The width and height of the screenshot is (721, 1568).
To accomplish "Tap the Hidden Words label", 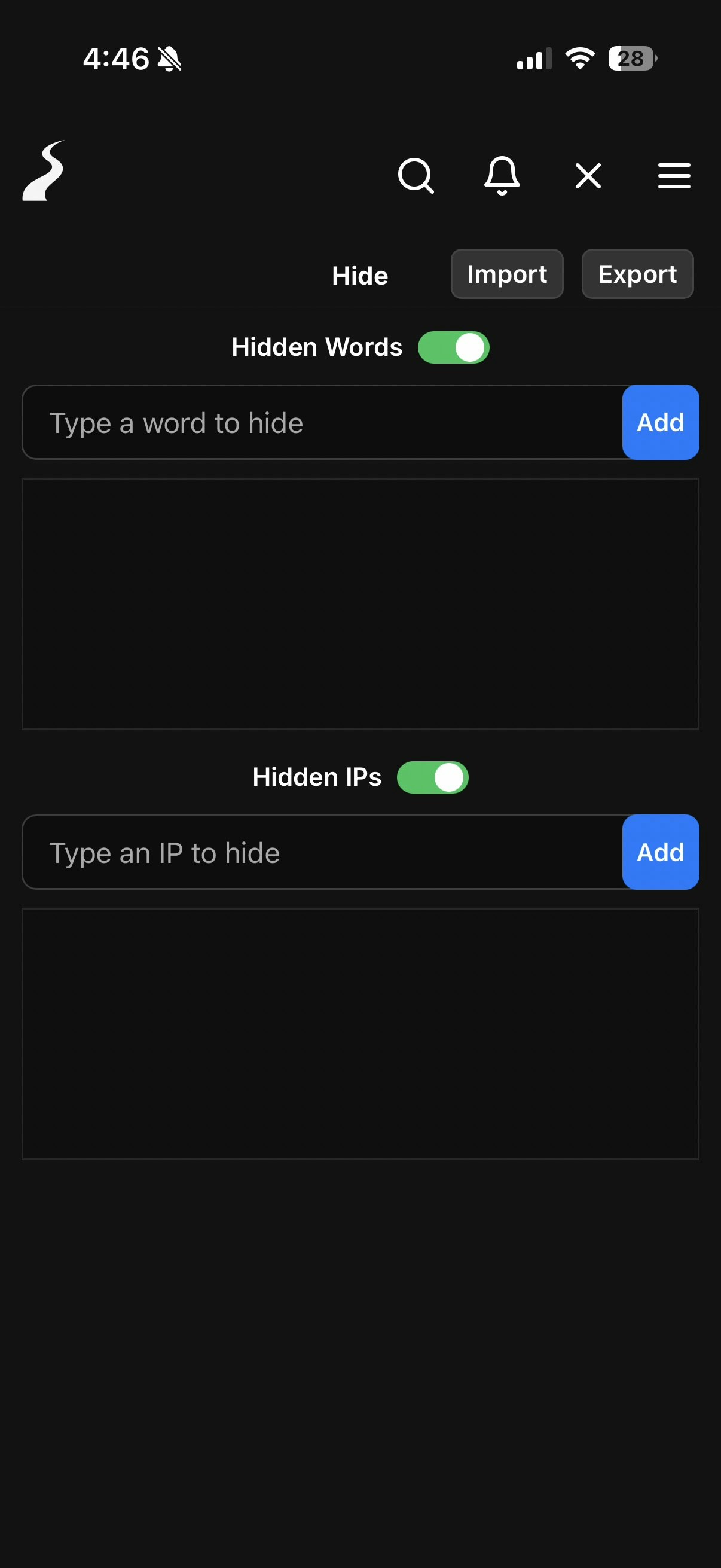I will tap(316, 347).
